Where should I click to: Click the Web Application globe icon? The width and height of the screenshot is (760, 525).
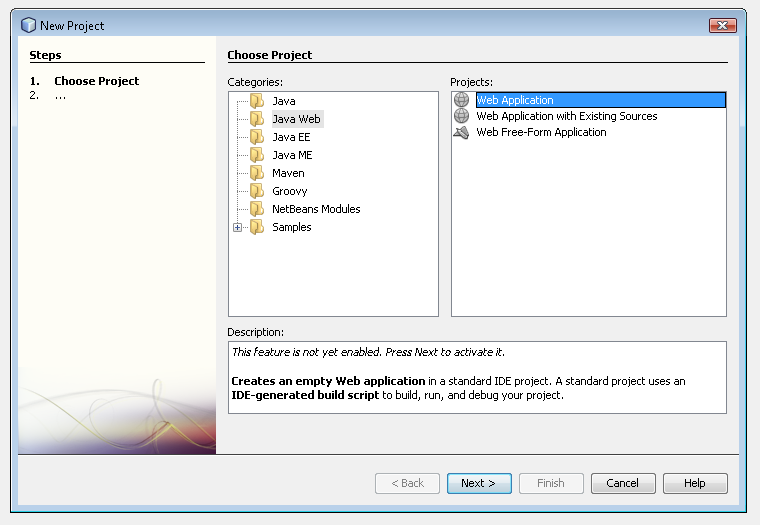461,100
